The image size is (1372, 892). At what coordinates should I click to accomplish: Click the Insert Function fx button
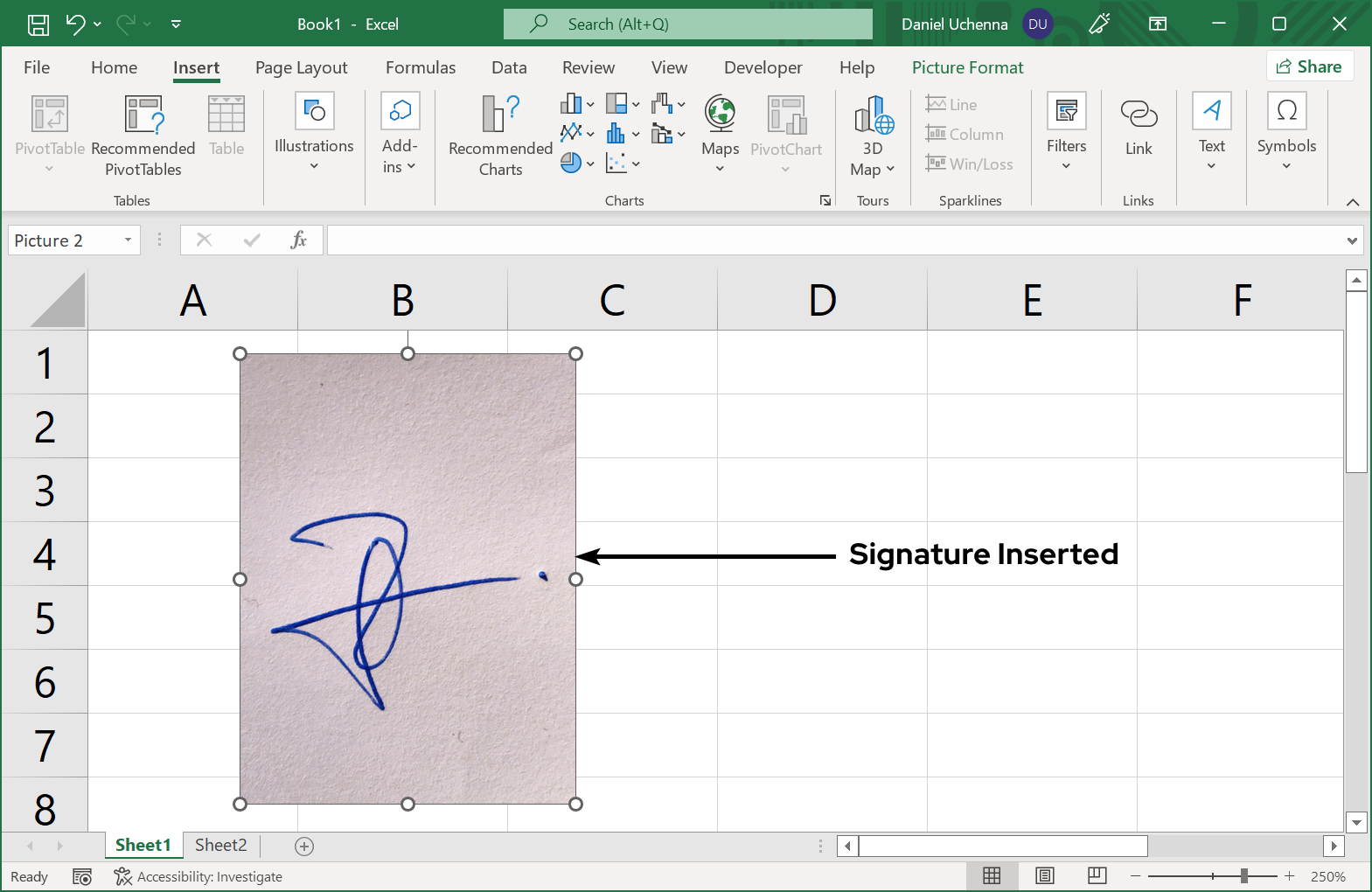299,240
